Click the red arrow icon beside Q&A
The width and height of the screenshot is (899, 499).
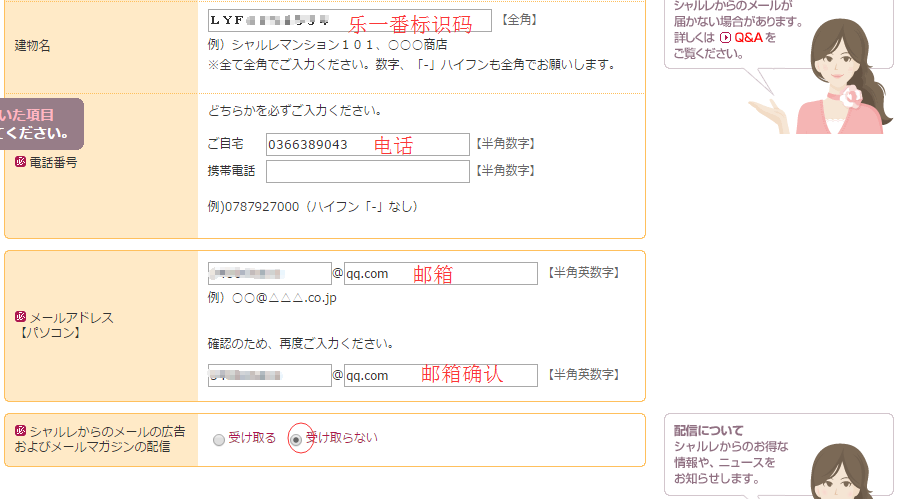click(x=725, y=36)
